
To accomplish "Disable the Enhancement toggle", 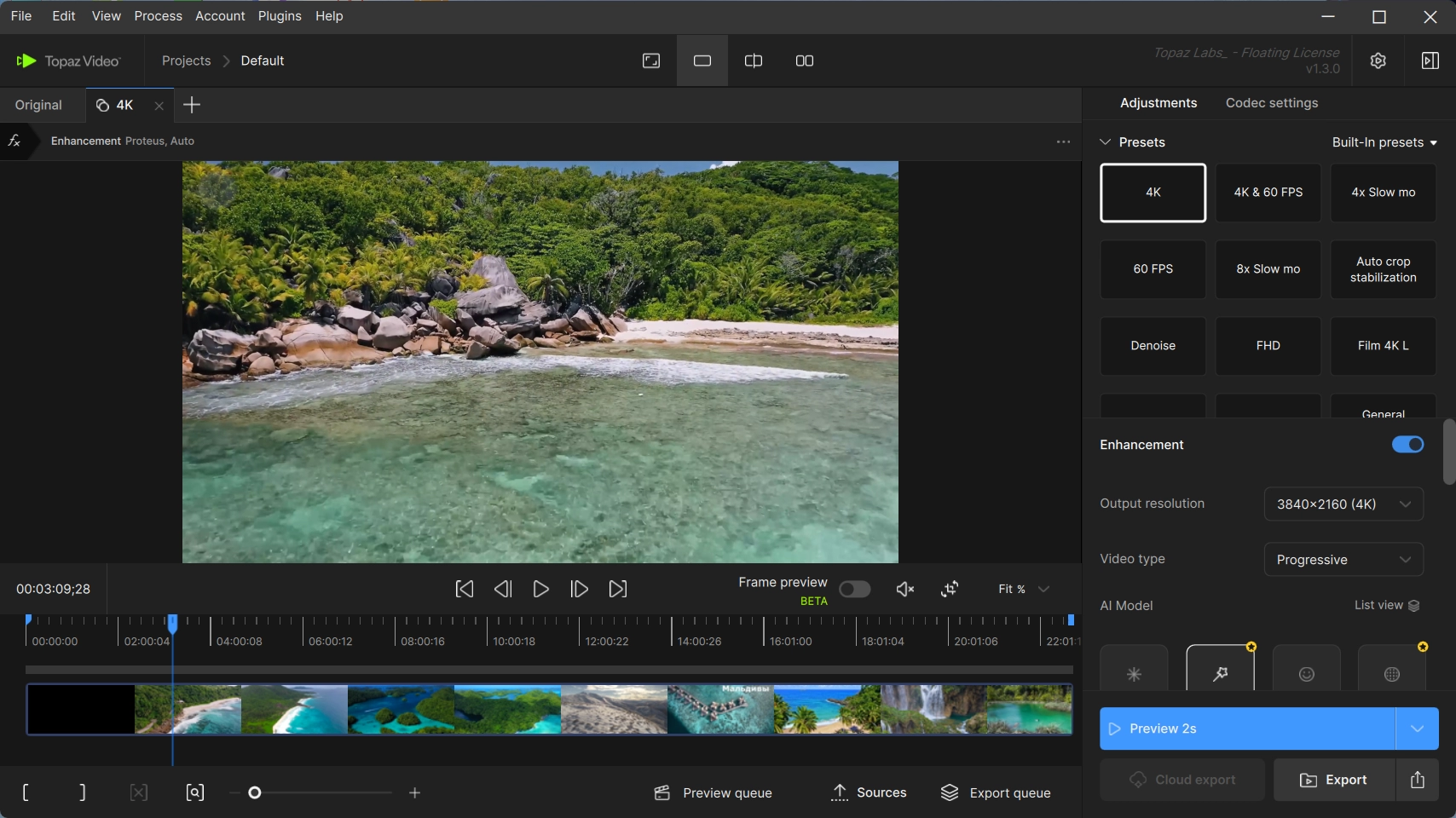I will [x=1407, y=445].
